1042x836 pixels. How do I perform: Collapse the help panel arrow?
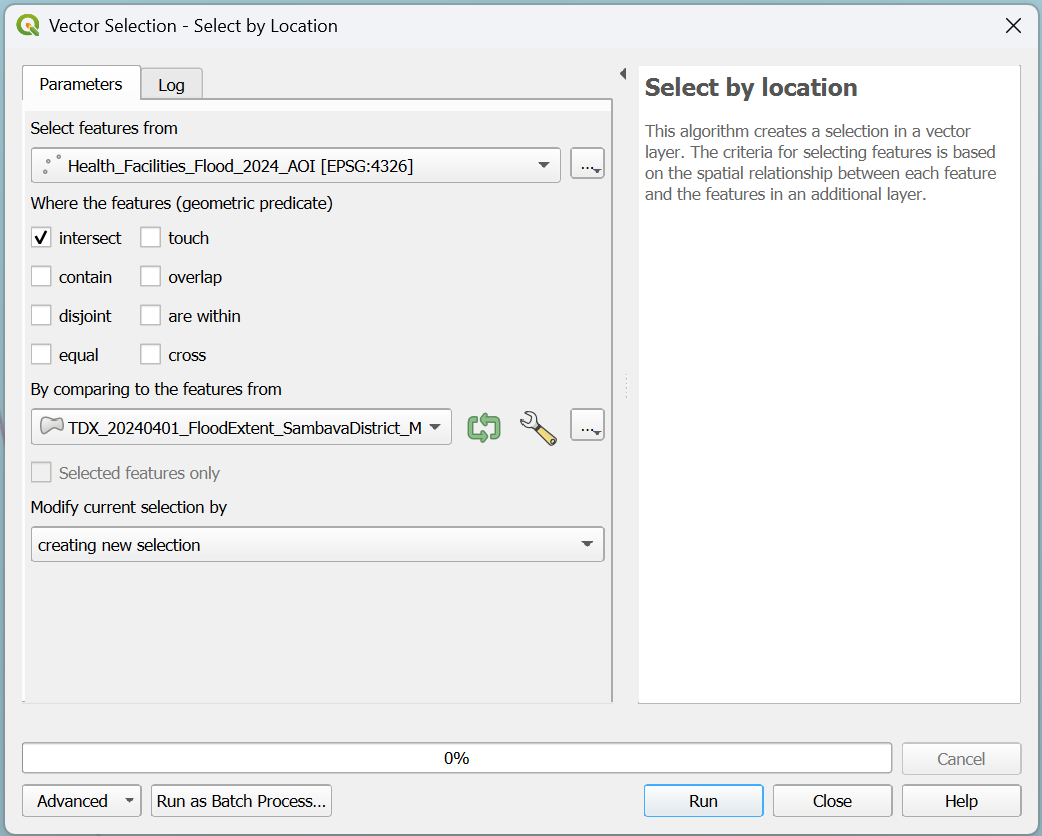pyautogui.click(x=622, y=74)
